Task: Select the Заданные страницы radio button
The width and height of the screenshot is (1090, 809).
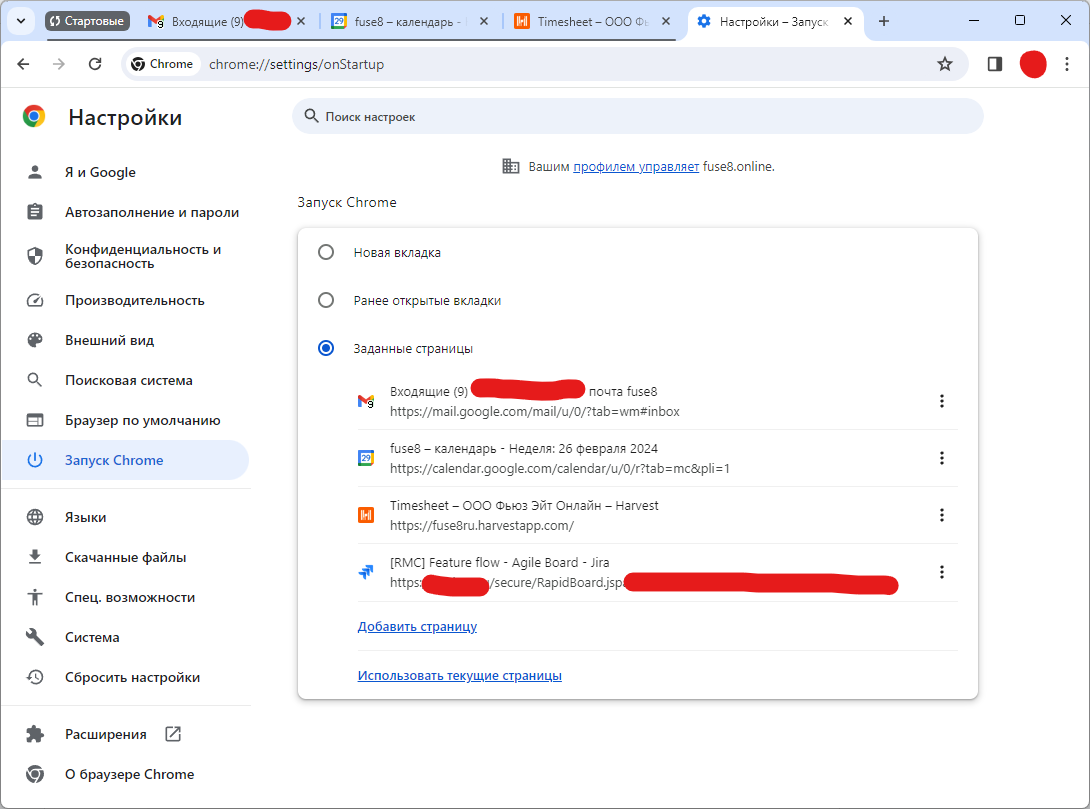Action: (326, 349)
